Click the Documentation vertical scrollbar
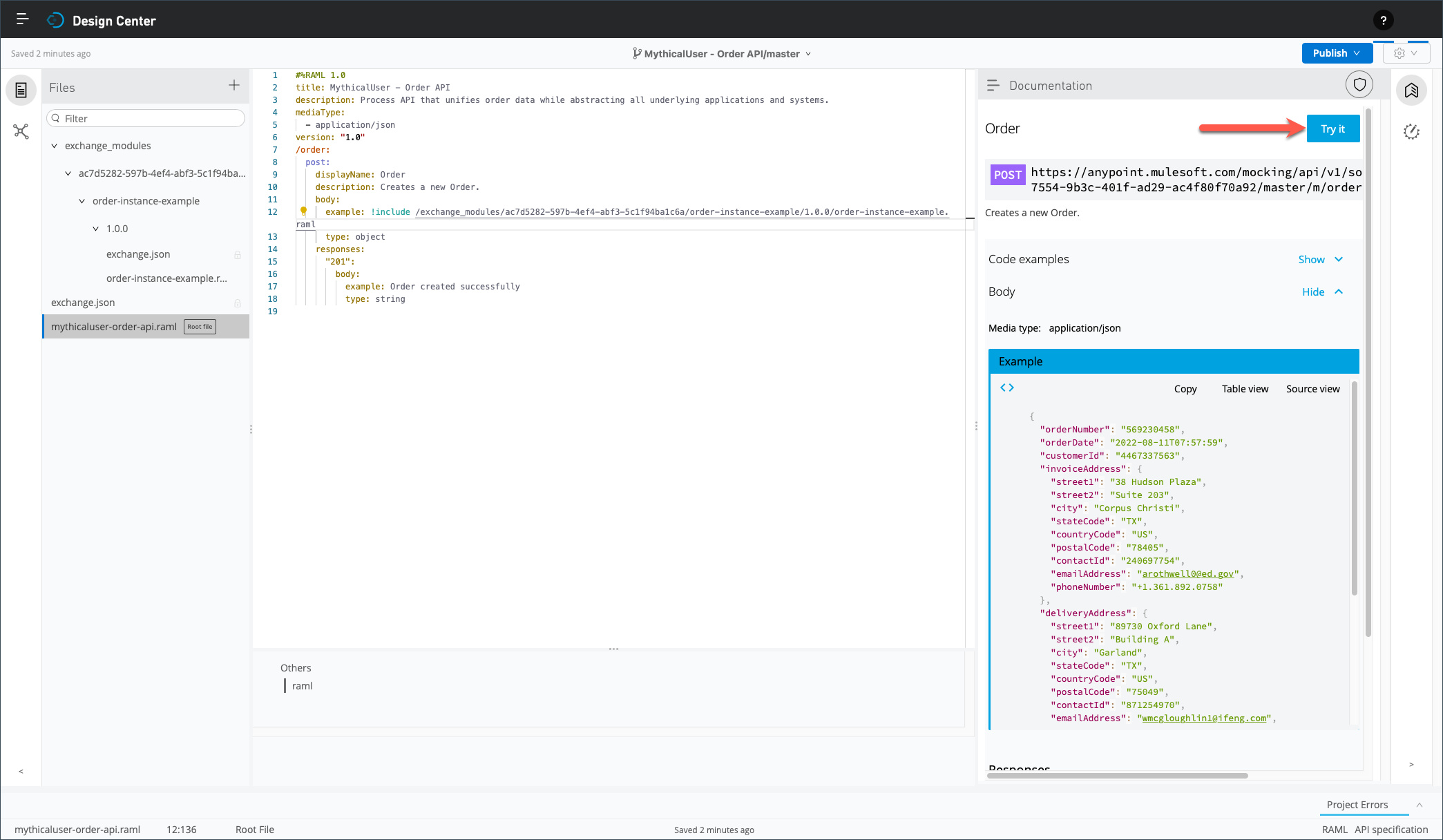This screenshot has height=840, width=1443. (1368, 372)
